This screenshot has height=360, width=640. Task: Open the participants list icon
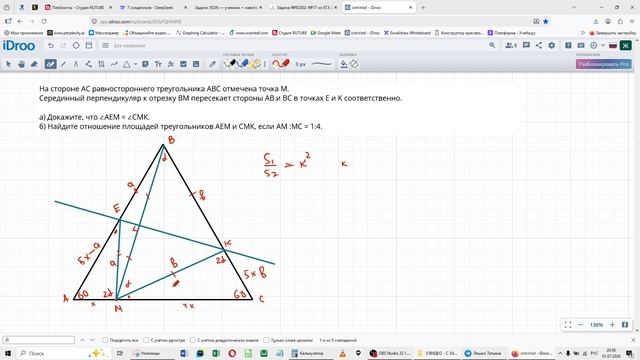click(511, 46)
